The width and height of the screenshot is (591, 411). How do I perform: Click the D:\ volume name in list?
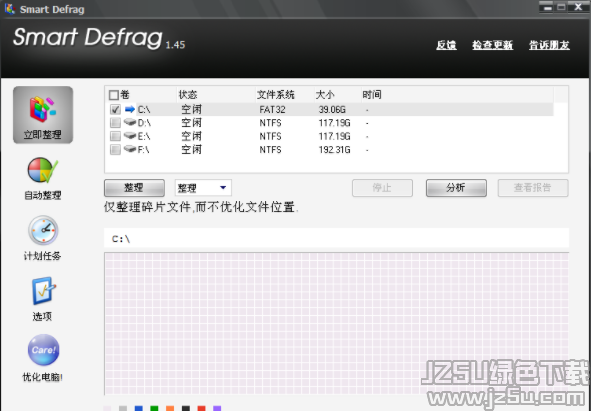[x=144, y=123]
